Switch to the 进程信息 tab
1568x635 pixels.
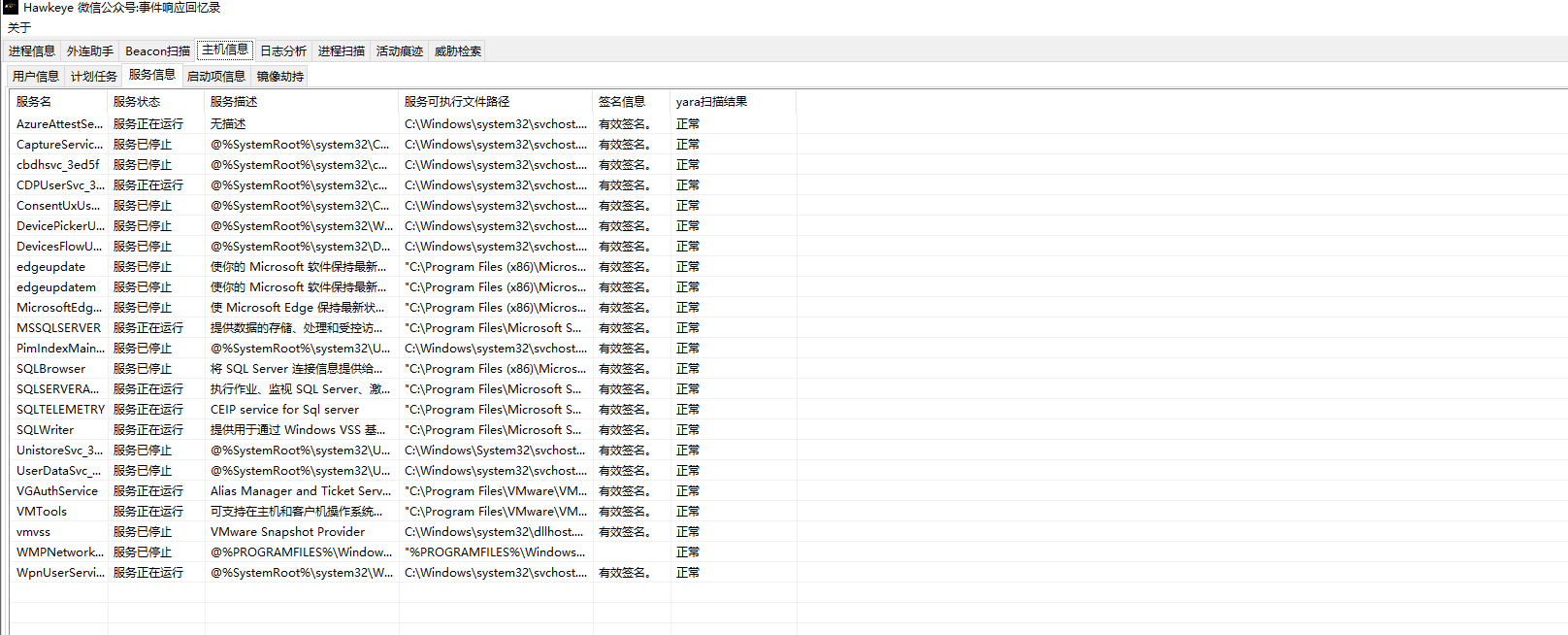pyautogui.click(x=32, y=50)
